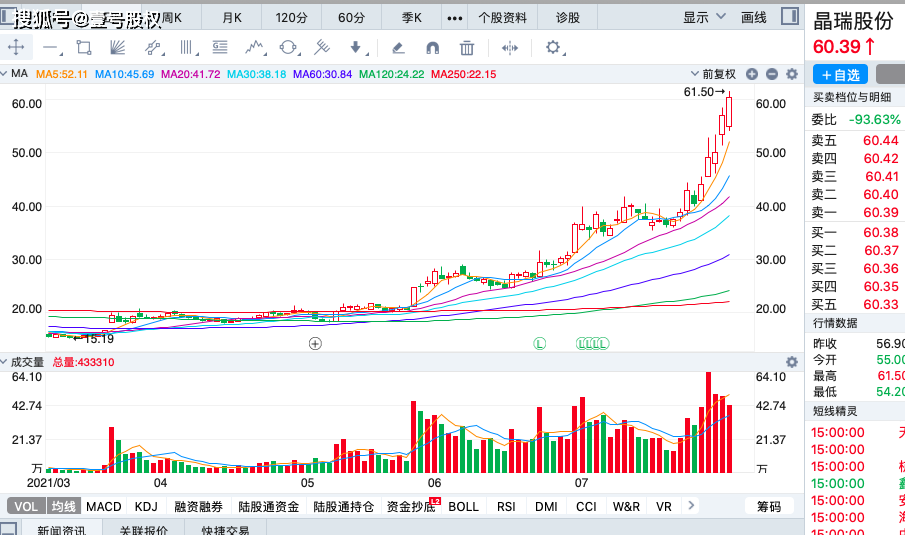The width and height of the screenshot is (905, 535).
Task: Click the plus zoom-in circle icon
Action: 751,74
